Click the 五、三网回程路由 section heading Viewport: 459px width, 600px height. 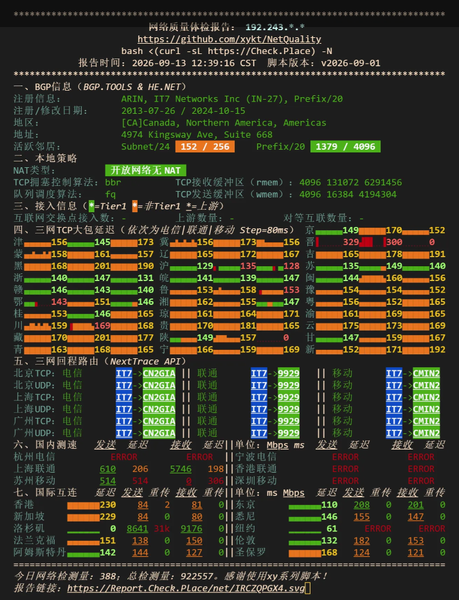[100, 362]
